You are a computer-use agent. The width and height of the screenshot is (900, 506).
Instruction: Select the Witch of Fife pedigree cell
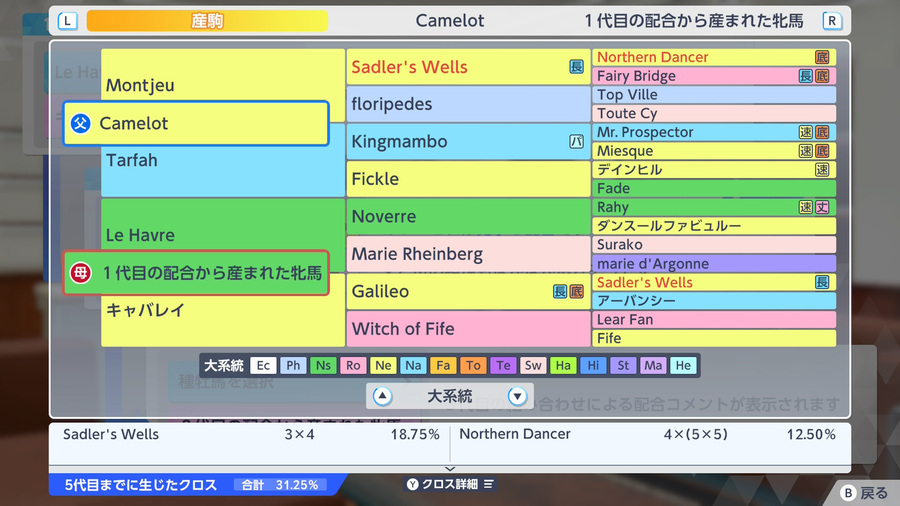[468, 329]
